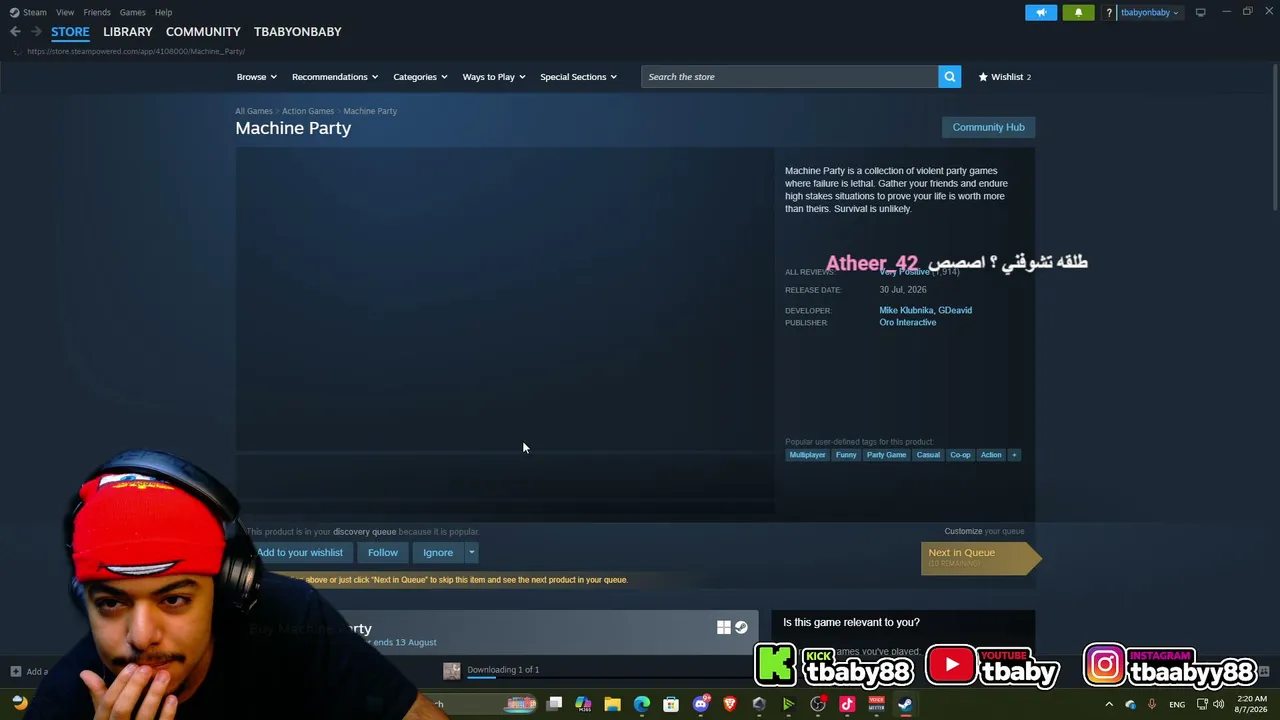Go back with the Steam back arrow
This screenshot has width=1280, height=720.
pyautogui.click(x=15, y=32)
